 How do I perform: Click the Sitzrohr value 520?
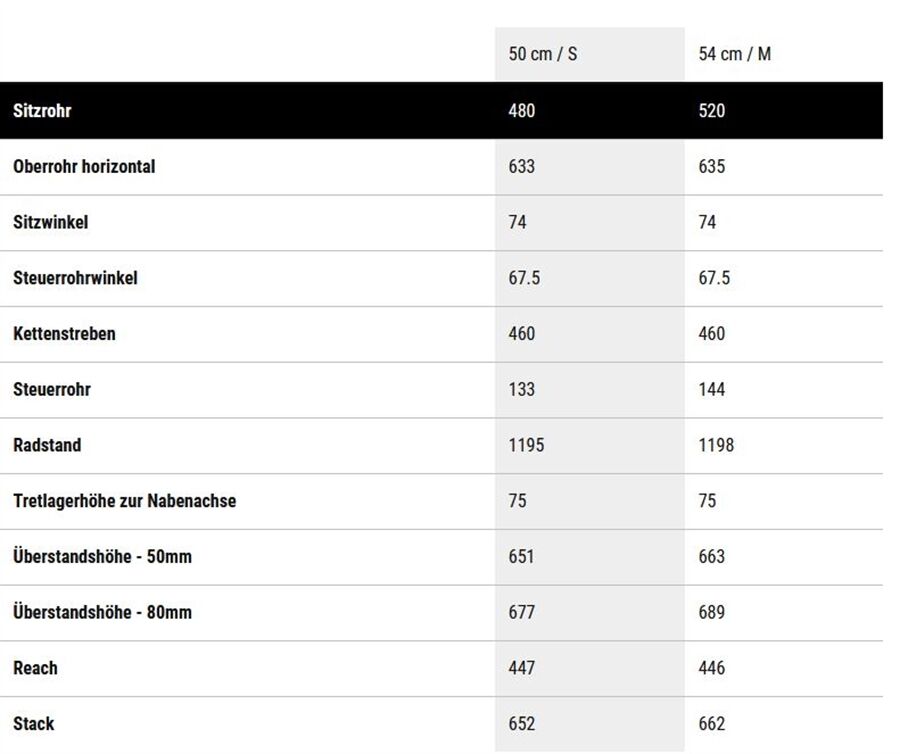(x=711, y=110)
